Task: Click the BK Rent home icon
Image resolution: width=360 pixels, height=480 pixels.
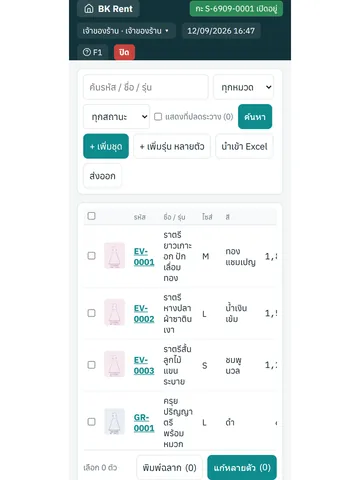Action: 89,9
